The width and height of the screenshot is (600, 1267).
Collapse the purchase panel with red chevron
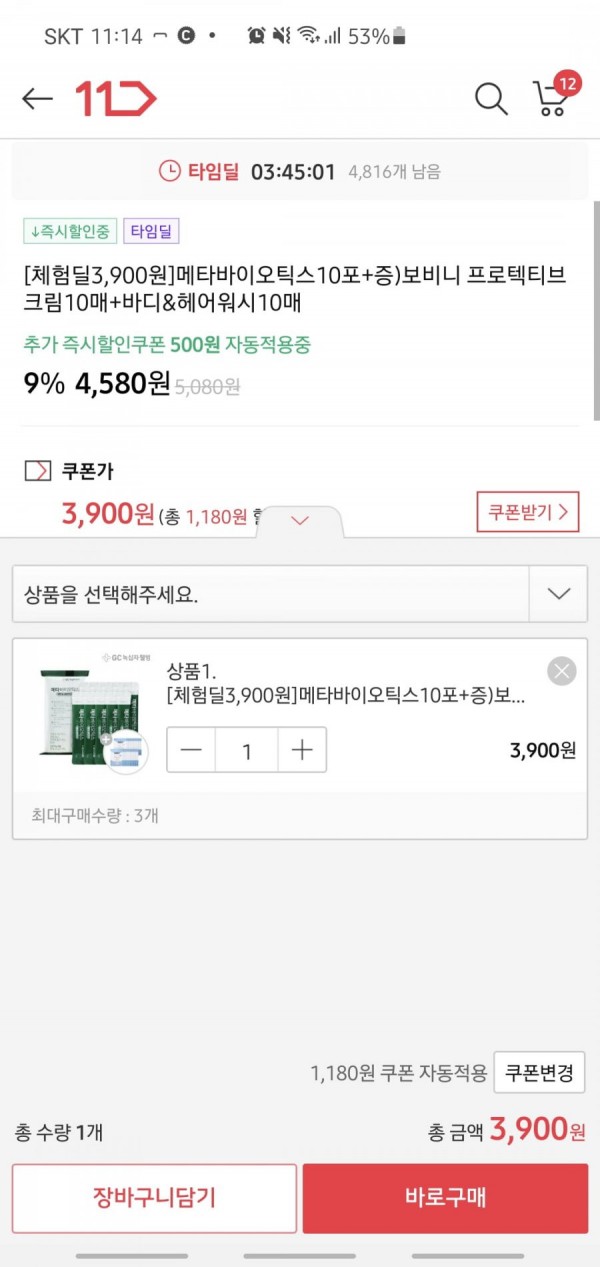[x=300, y=520]
